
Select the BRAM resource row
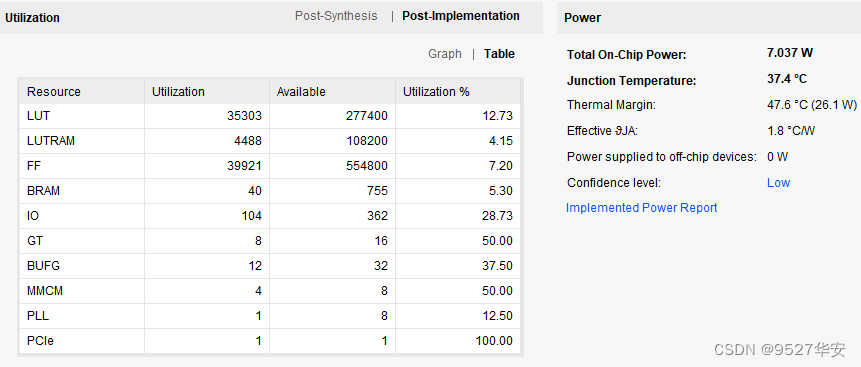[x=270, y=191]
